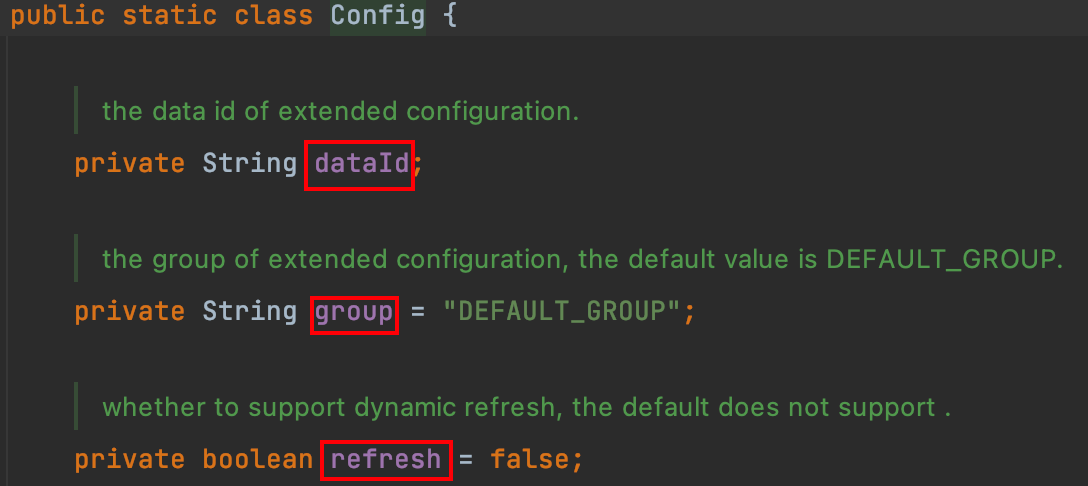Click the Config class name
The height and width of the screenshot is (486, 1088).
click(x=377, y=17)
